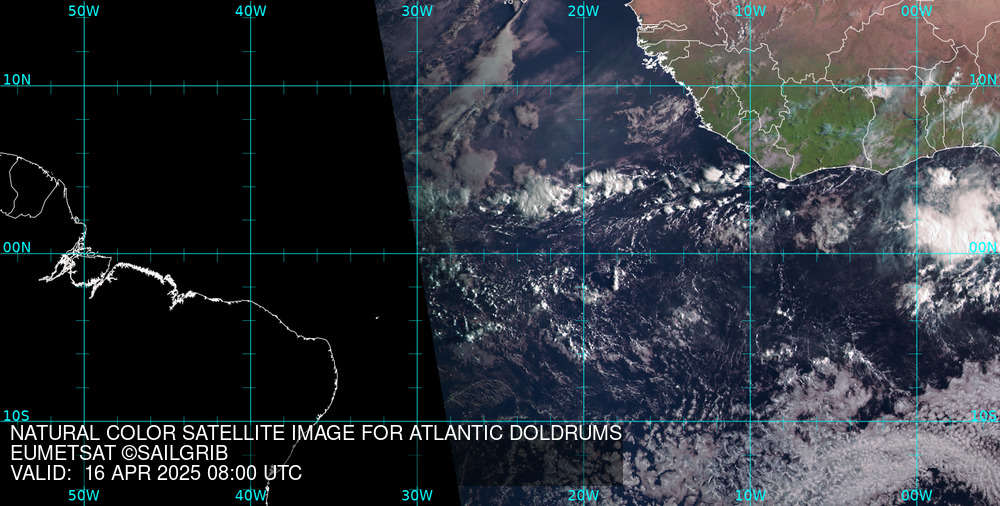Click the 10N latitude label over Africa
Image resolution: width=1000 pixels, height=506 pixels.
(983, 80)
